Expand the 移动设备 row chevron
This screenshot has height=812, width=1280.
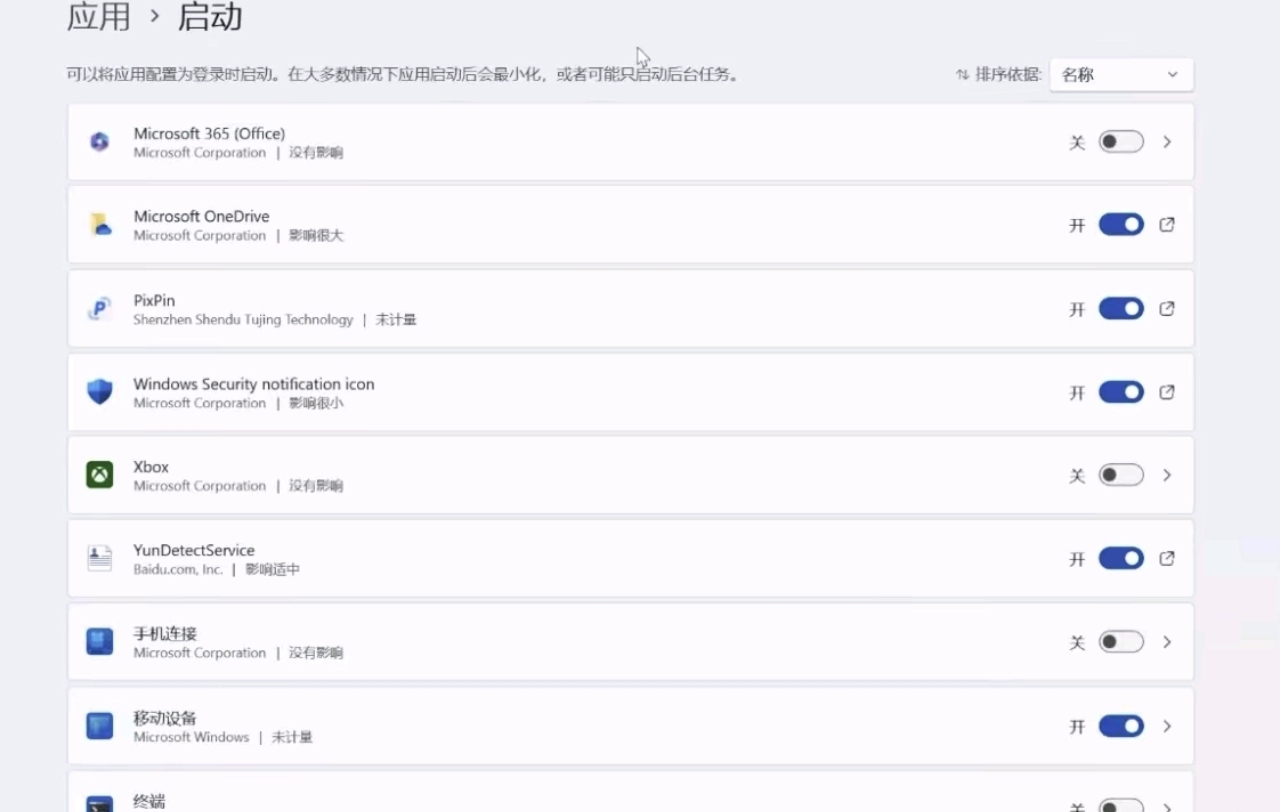click(x=1167, y=726)
